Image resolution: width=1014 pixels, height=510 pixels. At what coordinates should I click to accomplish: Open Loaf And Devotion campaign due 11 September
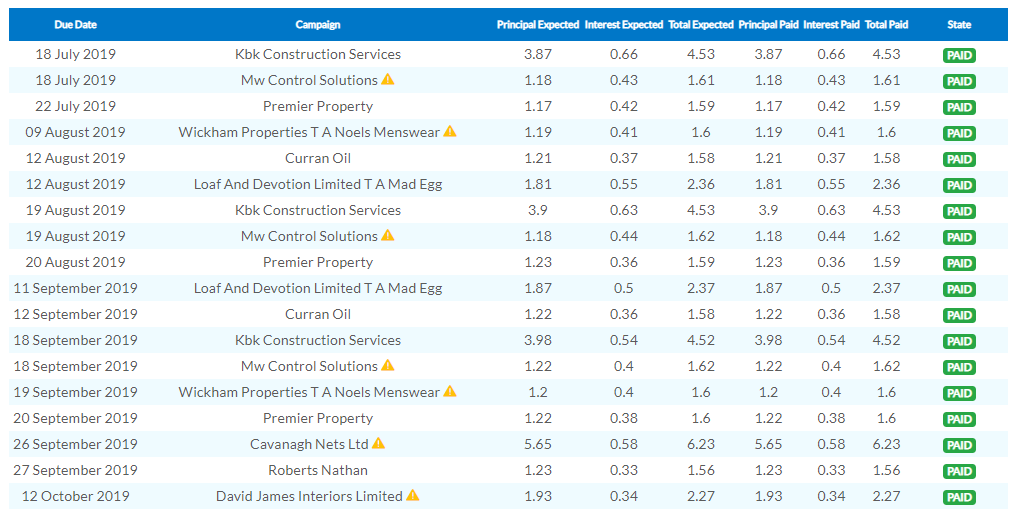click(x=318, y=288)
